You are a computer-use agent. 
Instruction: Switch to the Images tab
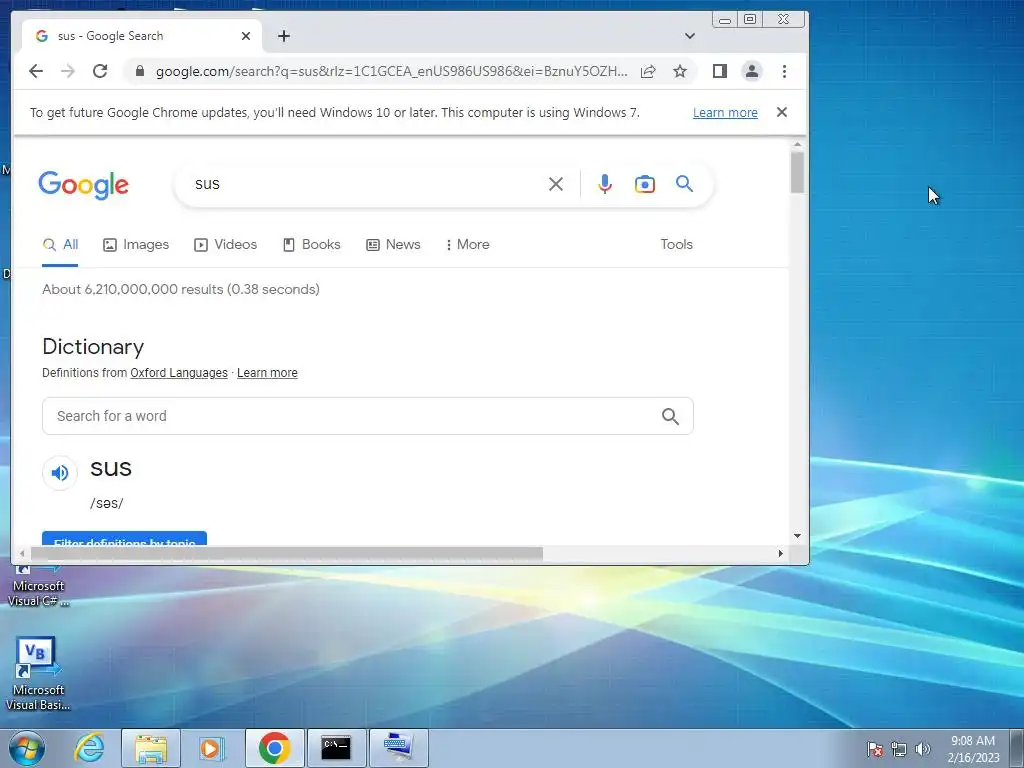[x=136, y=245]
